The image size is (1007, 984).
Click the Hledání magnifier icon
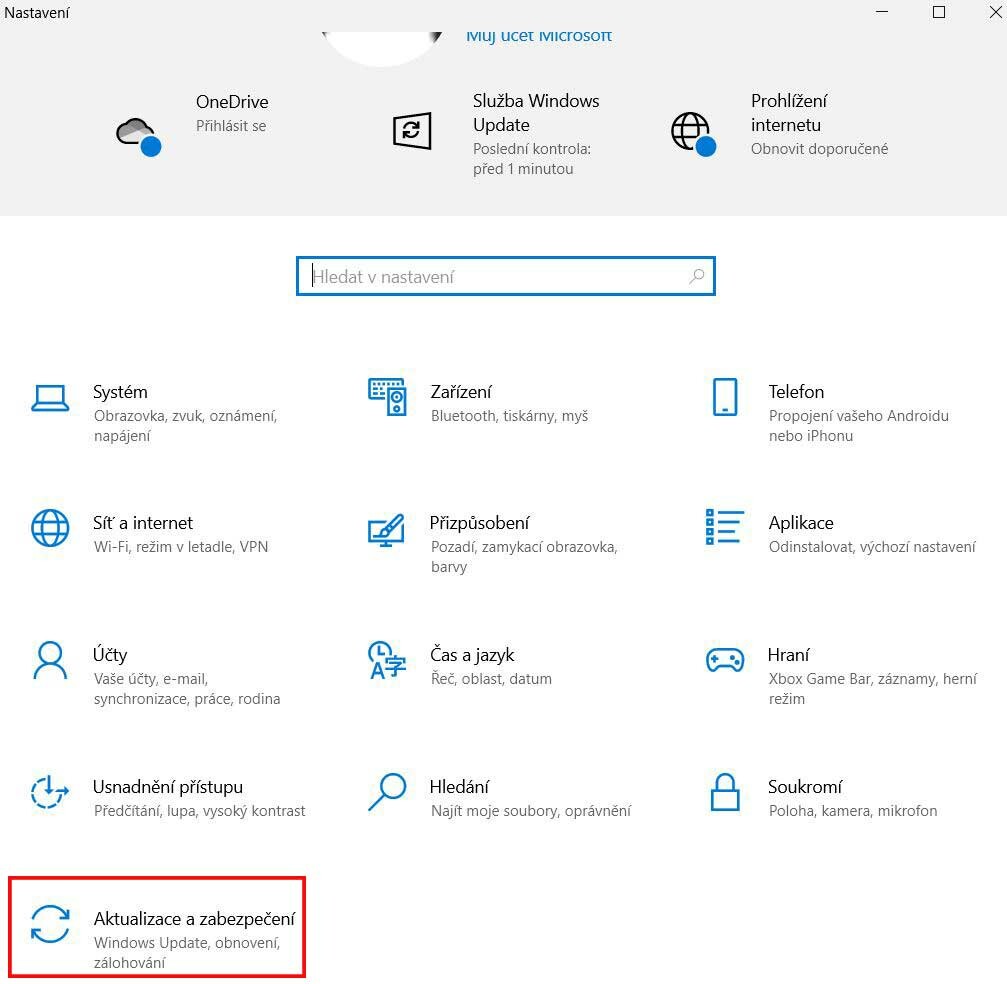[x=387, y=792]
